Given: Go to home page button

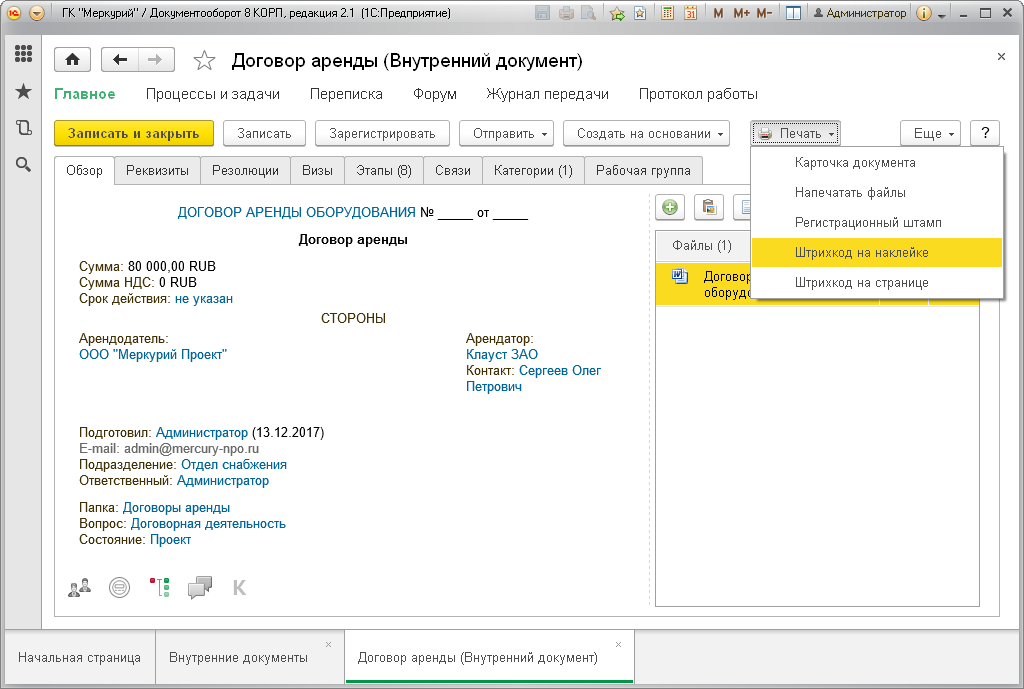Looking at the screenshot, I should (x=72, y=60).
